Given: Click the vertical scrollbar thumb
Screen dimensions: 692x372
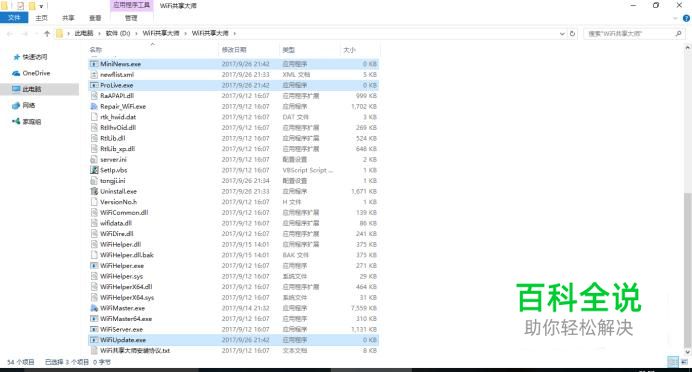Looking at the screenshot, I should 688,269.
